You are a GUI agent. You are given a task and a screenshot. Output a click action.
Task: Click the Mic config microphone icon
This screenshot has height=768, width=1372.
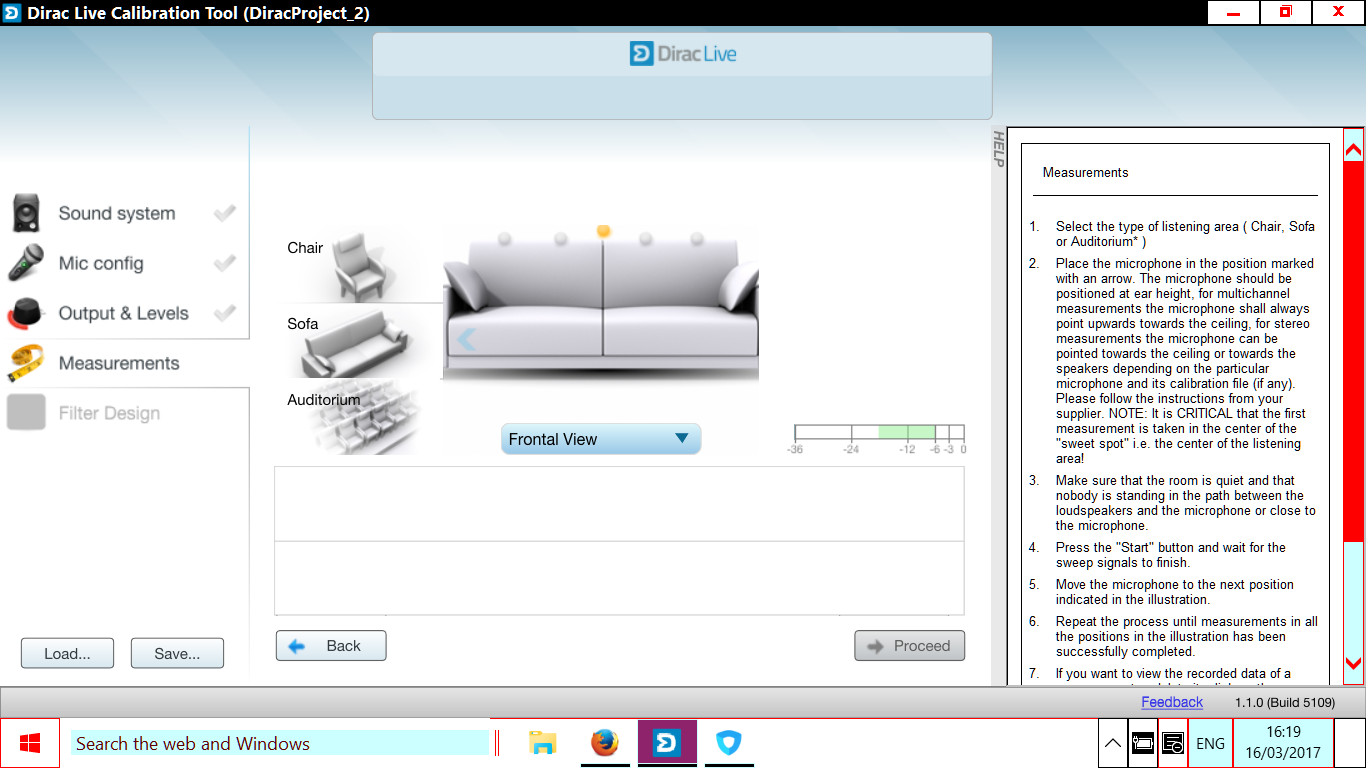pyautogui.click(x=27, y=263)
